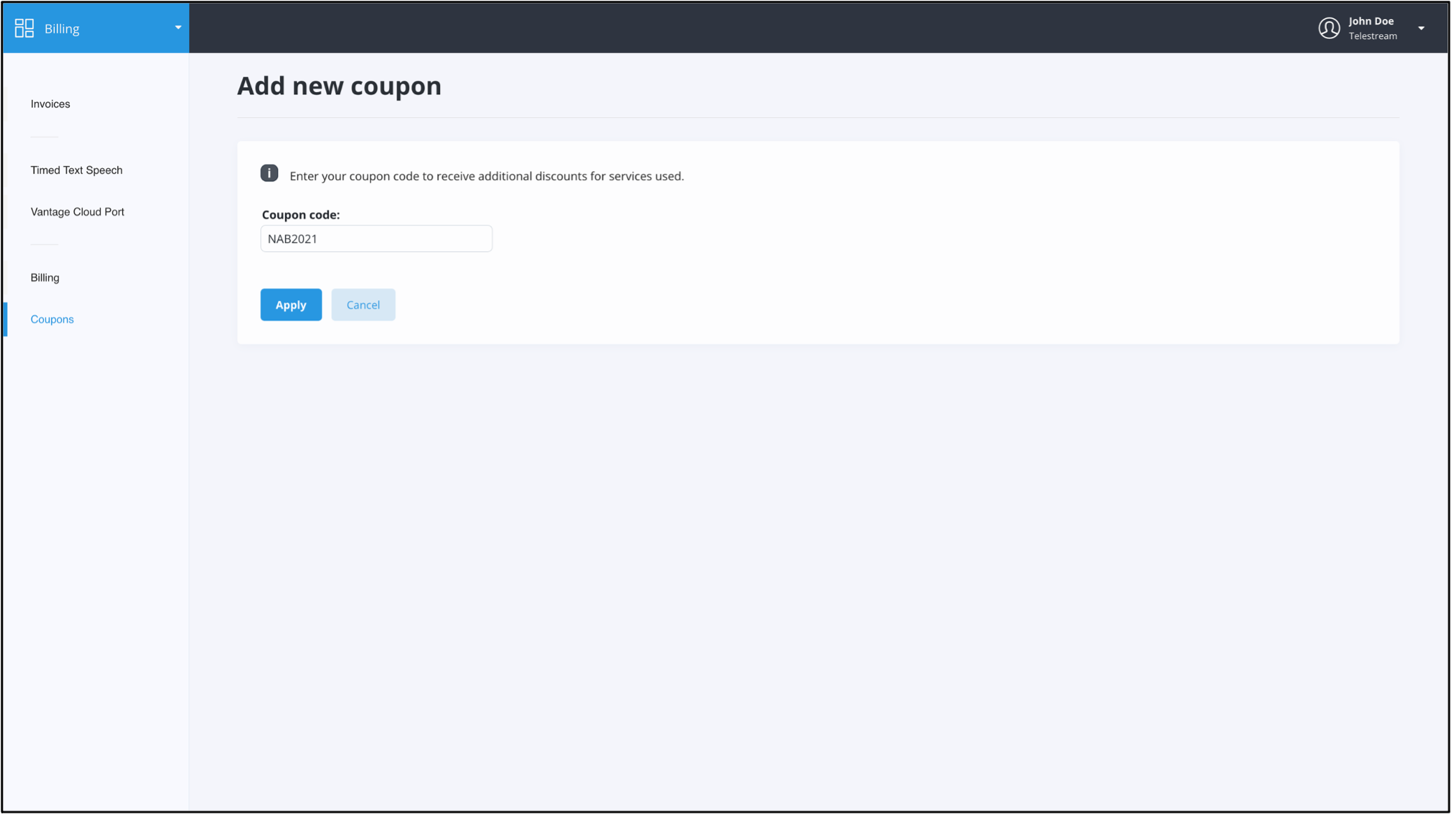
Task: Open Invoices in the sidebar
Action: pyautogui.click(x=50, y=104)
